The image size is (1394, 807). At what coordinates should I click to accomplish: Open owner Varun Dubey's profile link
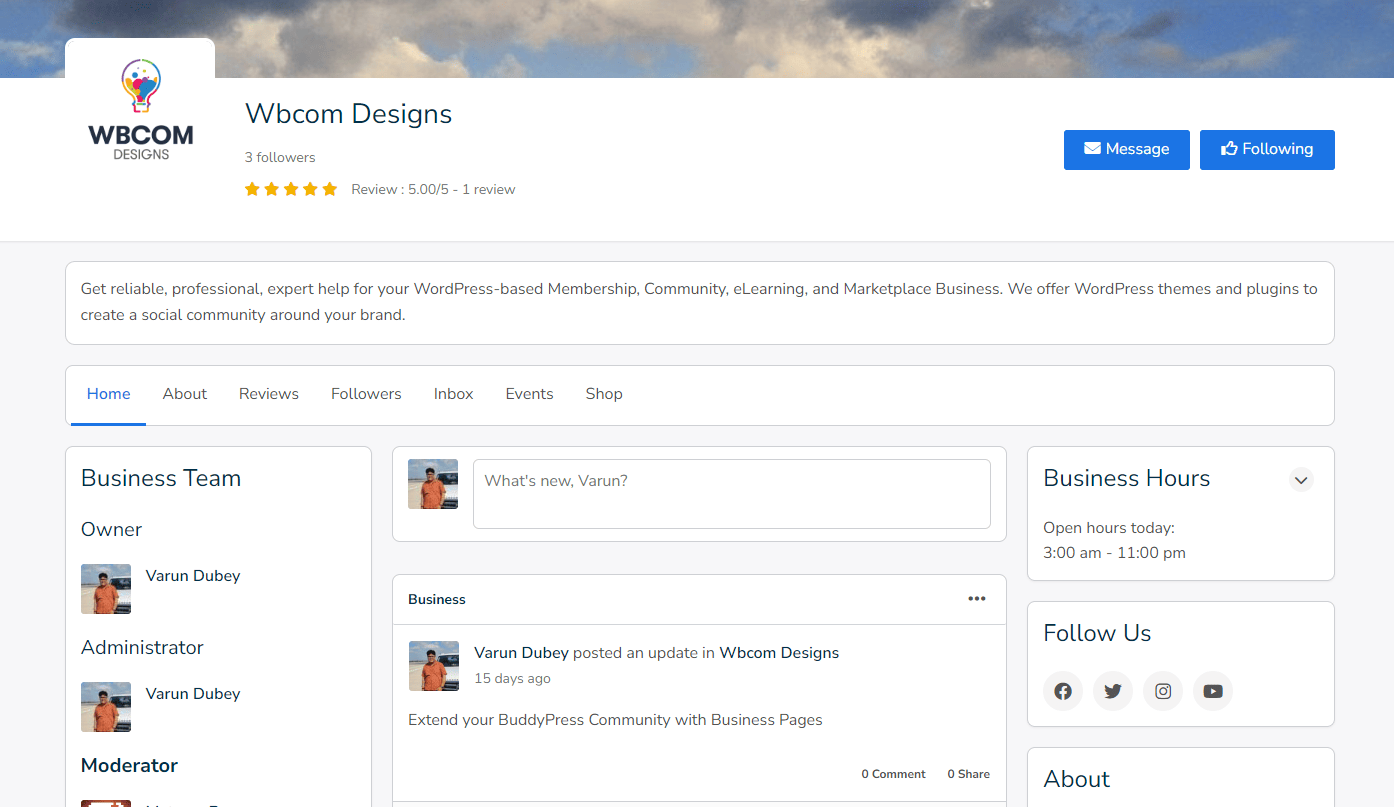(x=193, y=576)
